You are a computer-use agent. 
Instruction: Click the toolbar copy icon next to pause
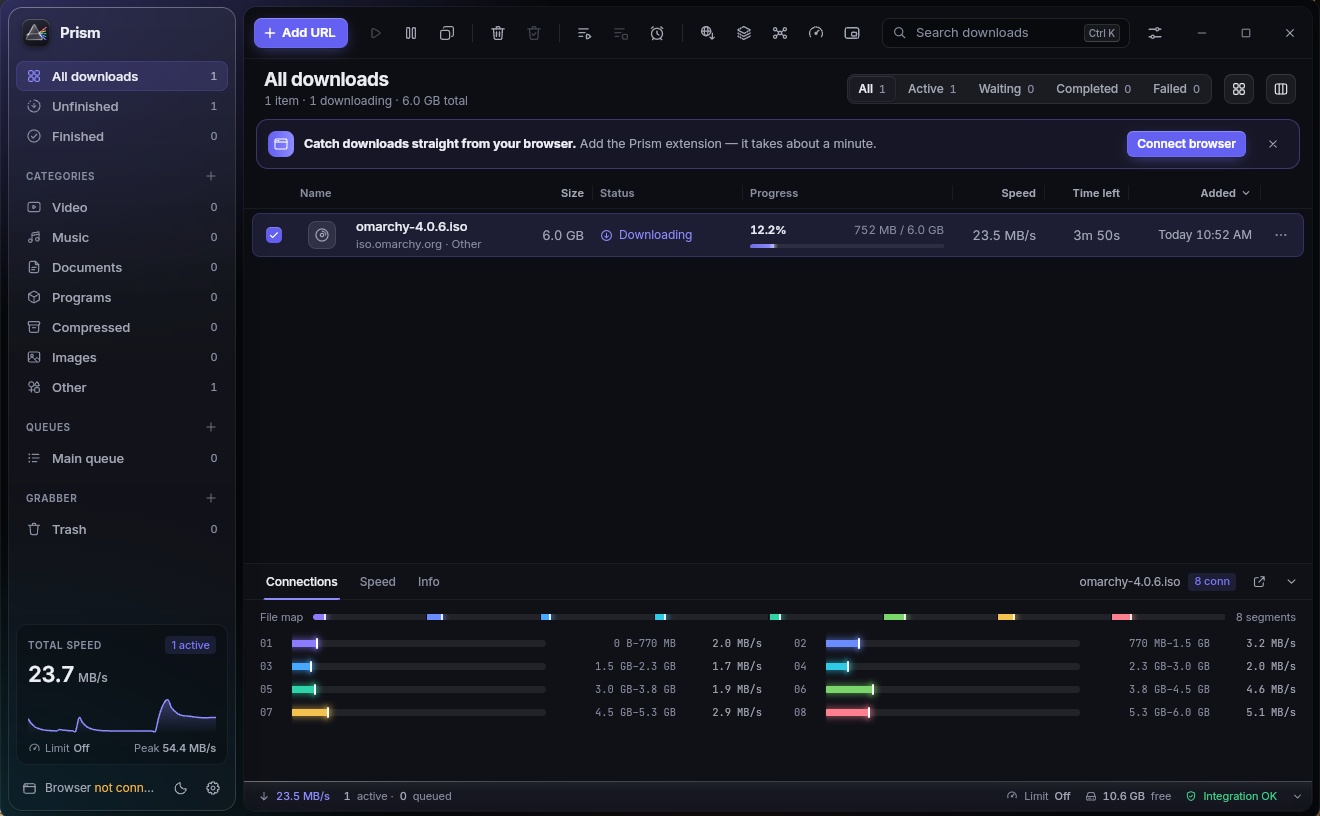(447, 33)
